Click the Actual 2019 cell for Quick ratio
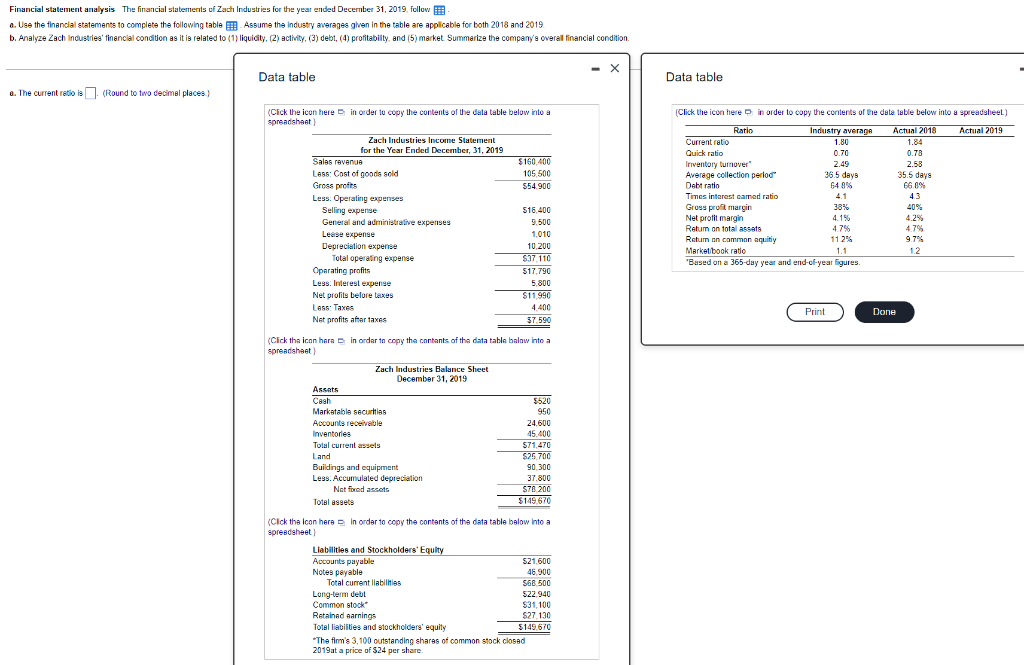Screen dimensions: 1024x665 pos(980,153)
